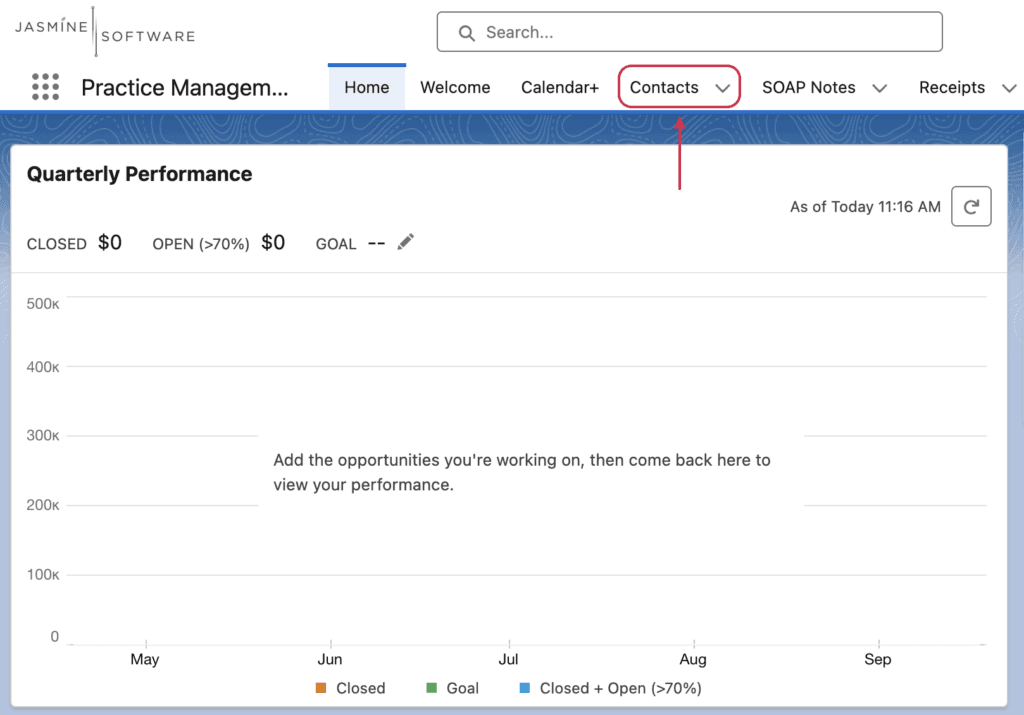
Task: Click the search magnifier icon
Action: [466, 33]
